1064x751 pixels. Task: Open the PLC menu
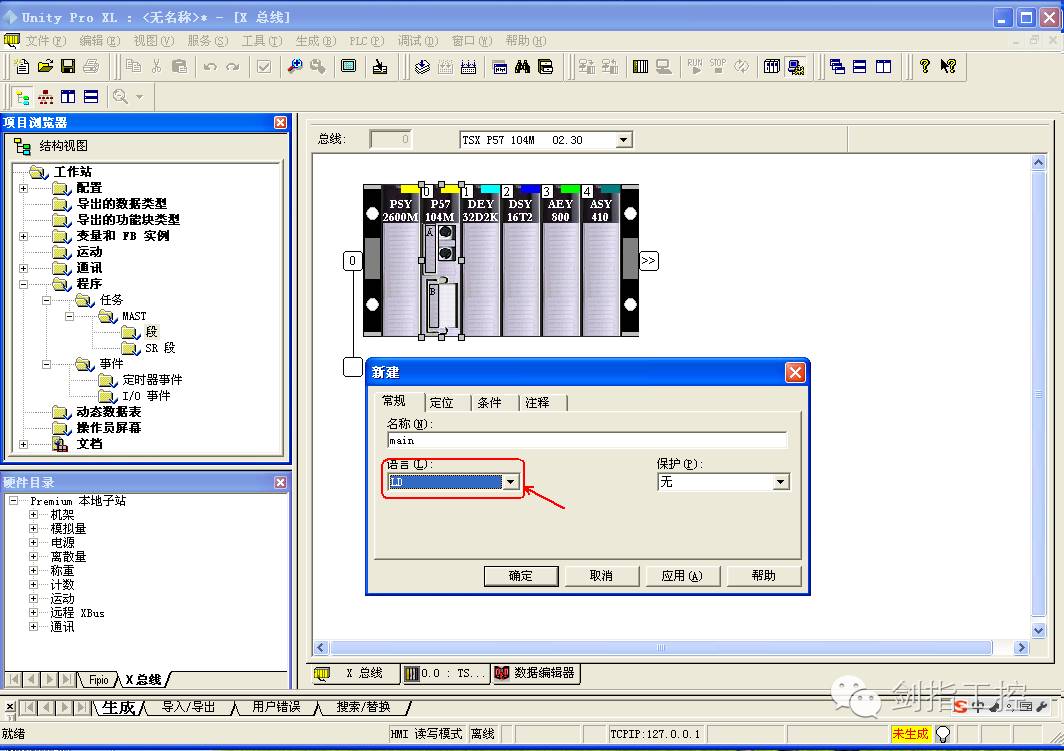[x=366, y=41]
